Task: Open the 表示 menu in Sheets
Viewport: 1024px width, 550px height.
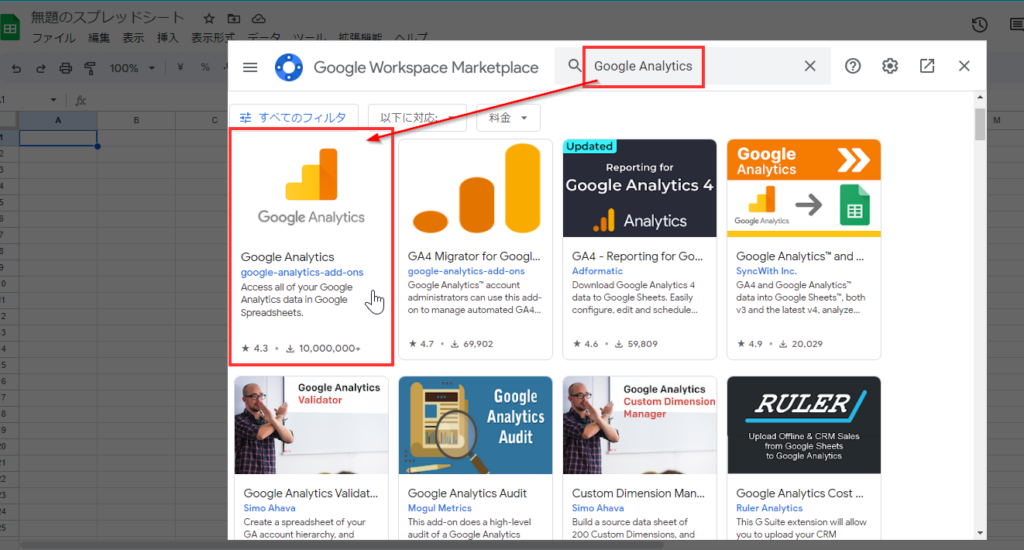Action: point(133,38)
